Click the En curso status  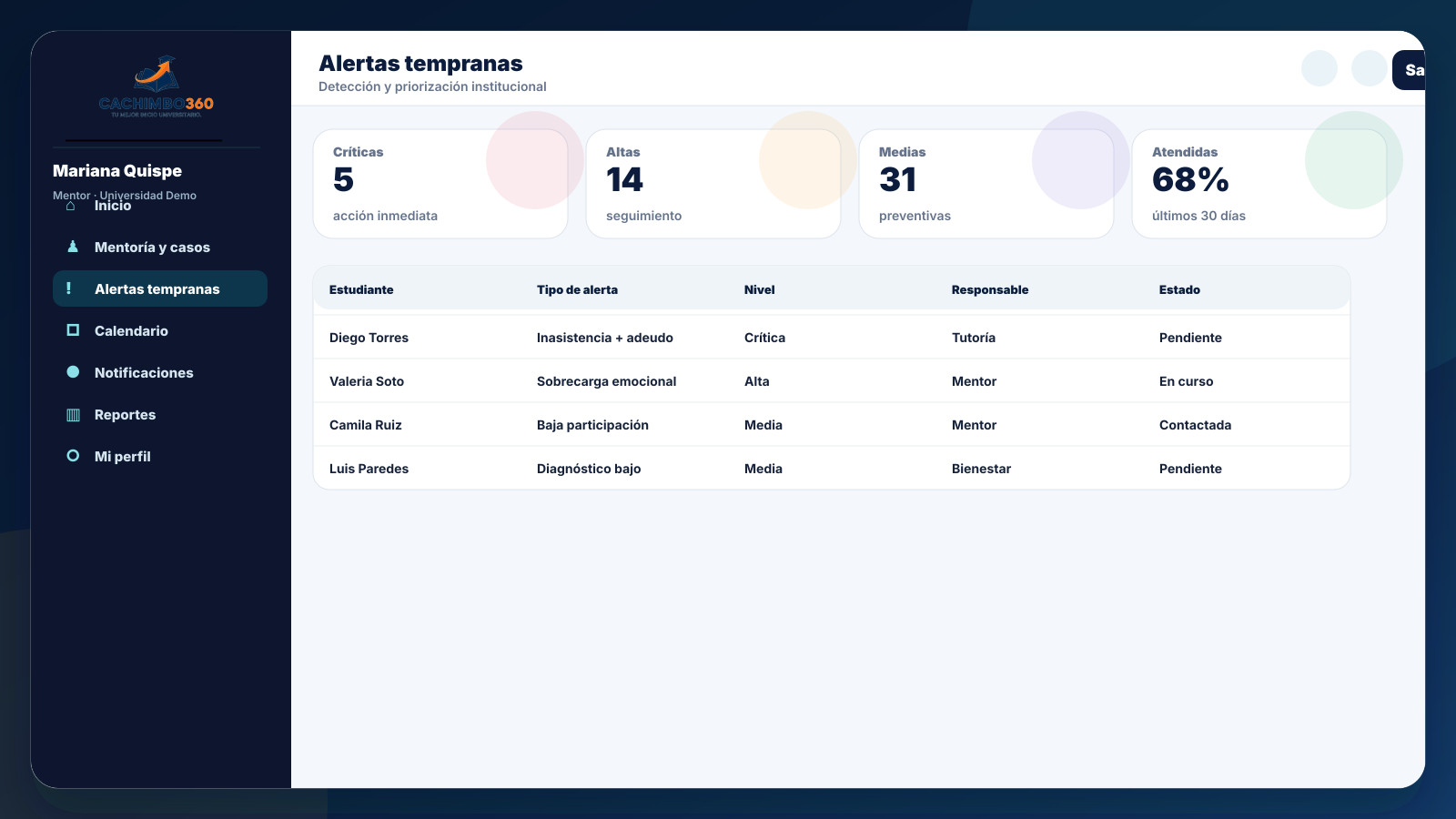click(1186, 381)
